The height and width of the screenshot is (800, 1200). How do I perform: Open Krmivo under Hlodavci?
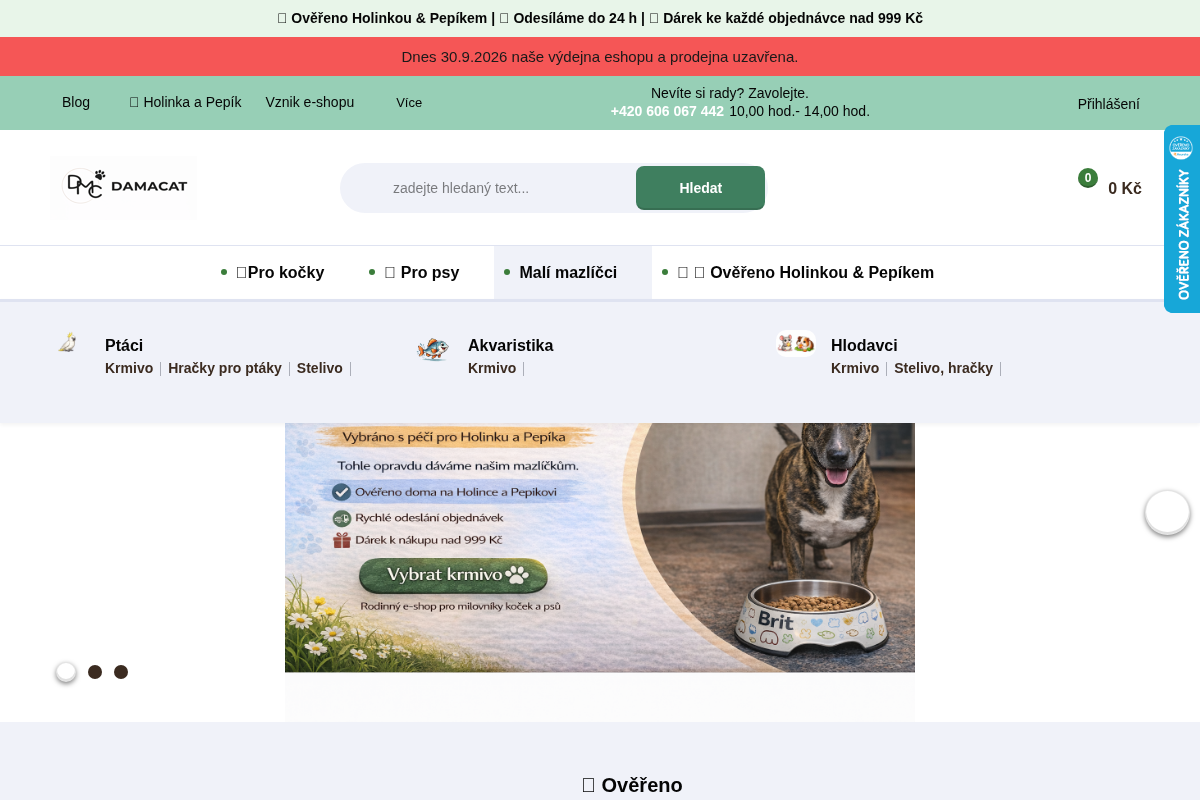(x=855, y=368)
